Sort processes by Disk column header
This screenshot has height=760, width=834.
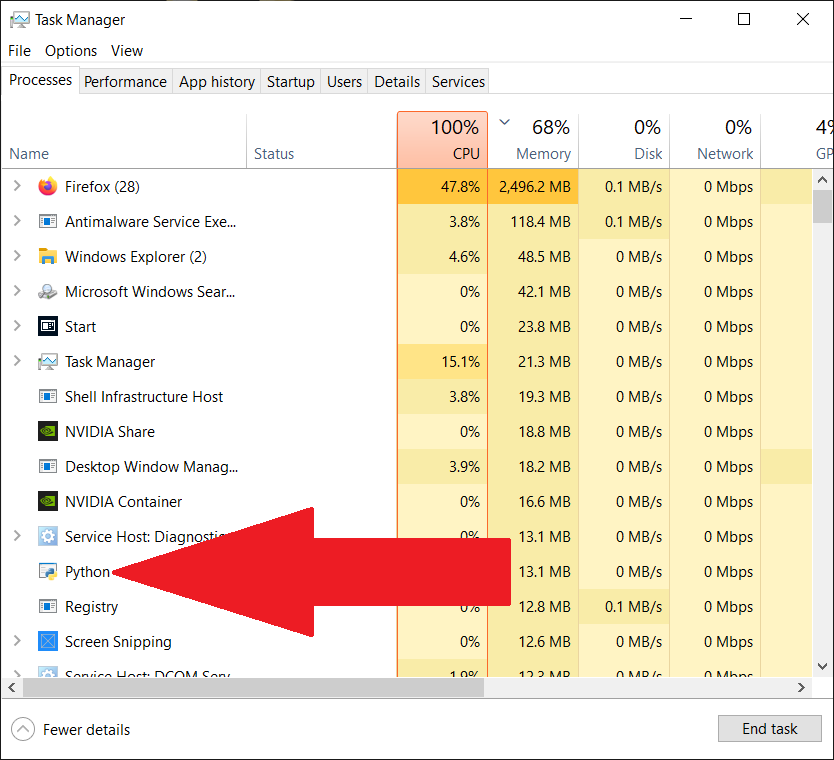(624, 140)
